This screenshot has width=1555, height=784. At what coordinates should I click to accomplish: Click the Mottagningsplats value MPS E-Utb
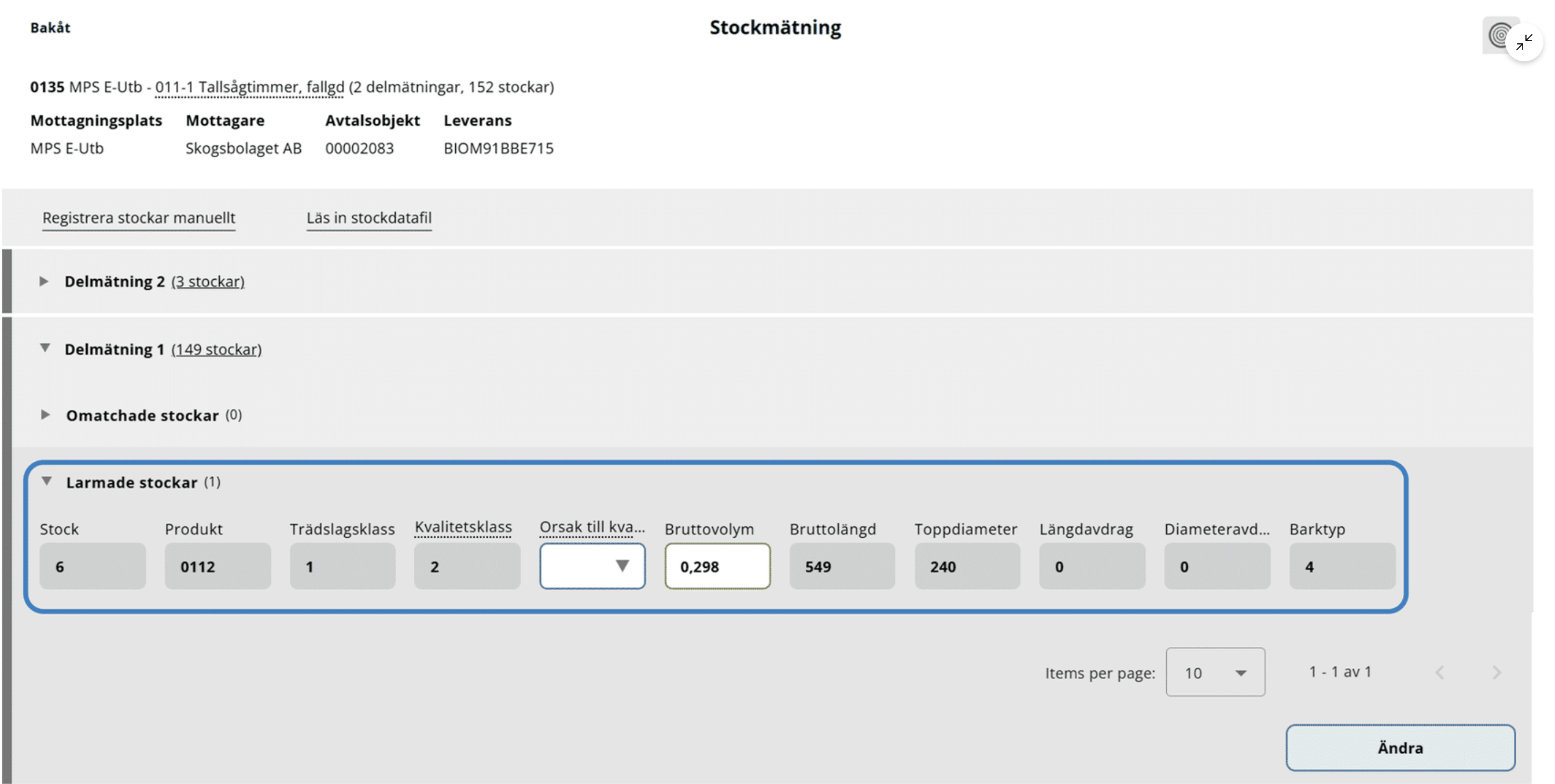67,149
